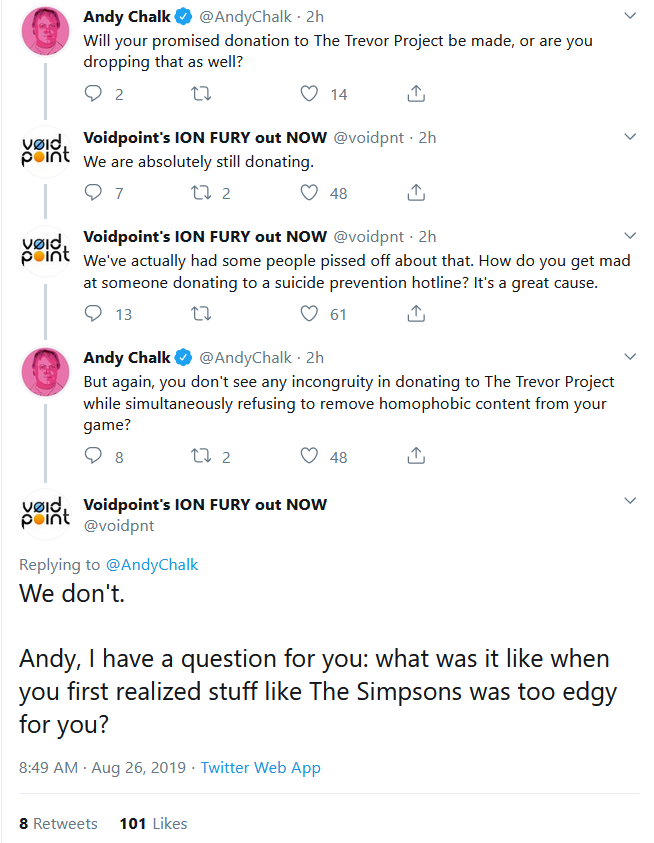Image resolution: width=654 pixels, height=843 pixels.
Task: Open more options on Andy Chalk's first tweet
Action: 630,16
